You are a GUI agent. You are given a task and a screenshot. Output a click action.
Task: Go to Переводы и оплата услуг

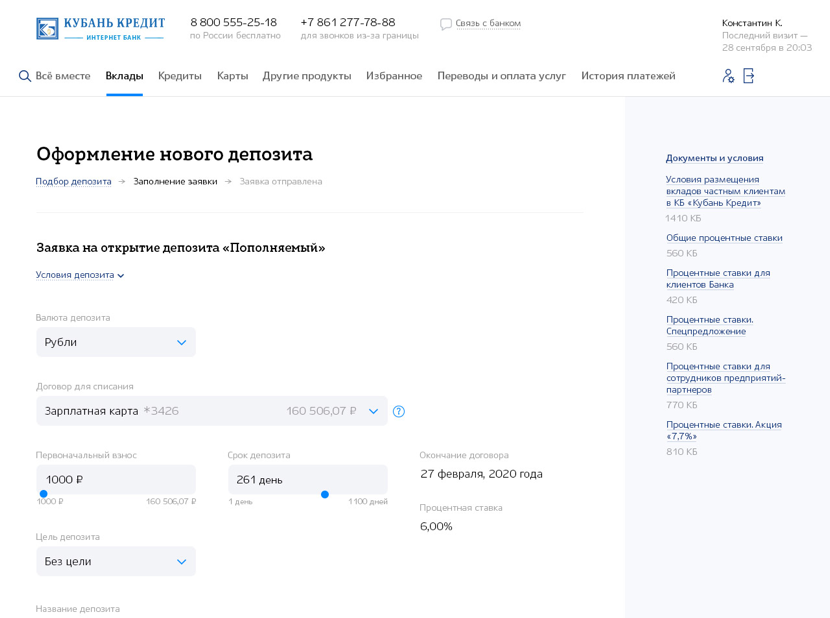501,76
